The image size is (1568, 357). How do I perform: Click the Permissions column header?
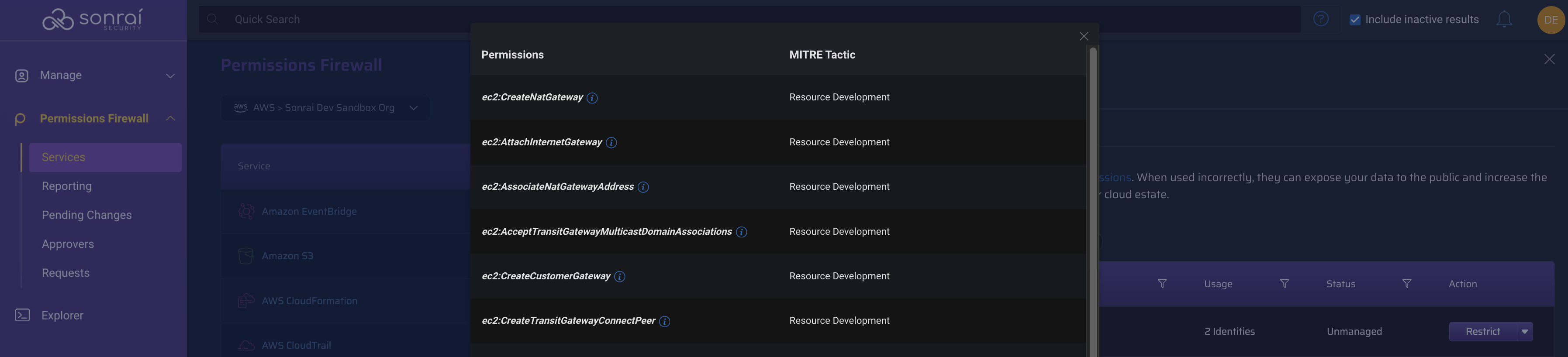point(512,55)
